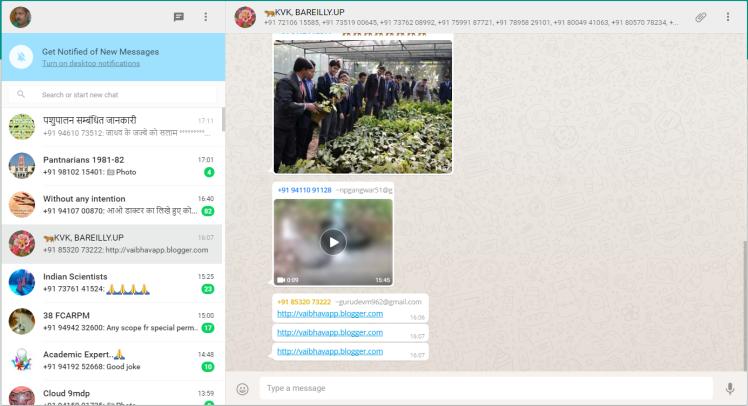Click sender number +91 94110 91128
Viewport: 748px width, 406px height.
coord(304,190)
